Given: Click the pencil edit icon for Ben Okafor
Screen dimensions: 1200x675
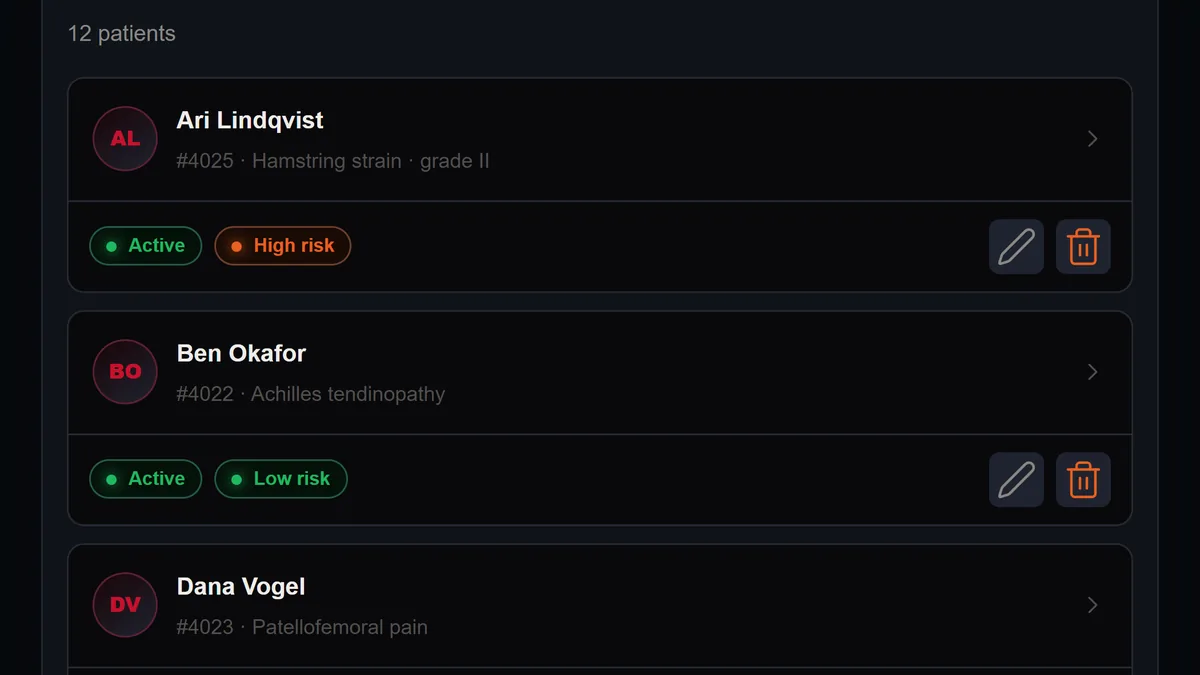Looking at the screenshot, I should (1016, 479).
